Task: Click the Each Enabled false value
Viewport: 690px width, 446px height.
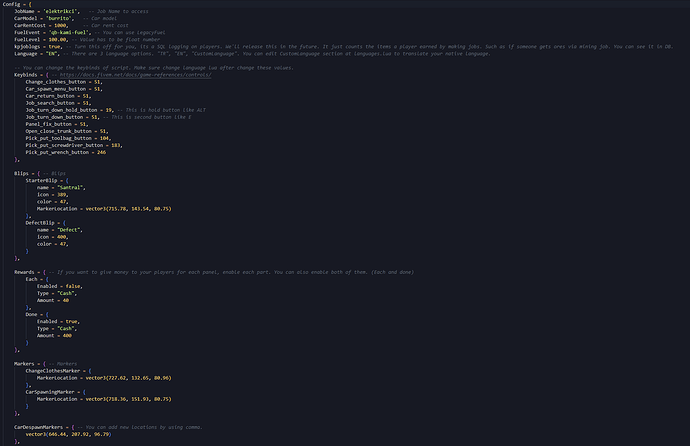Action: pyautogui.click(x=73, y=286)
